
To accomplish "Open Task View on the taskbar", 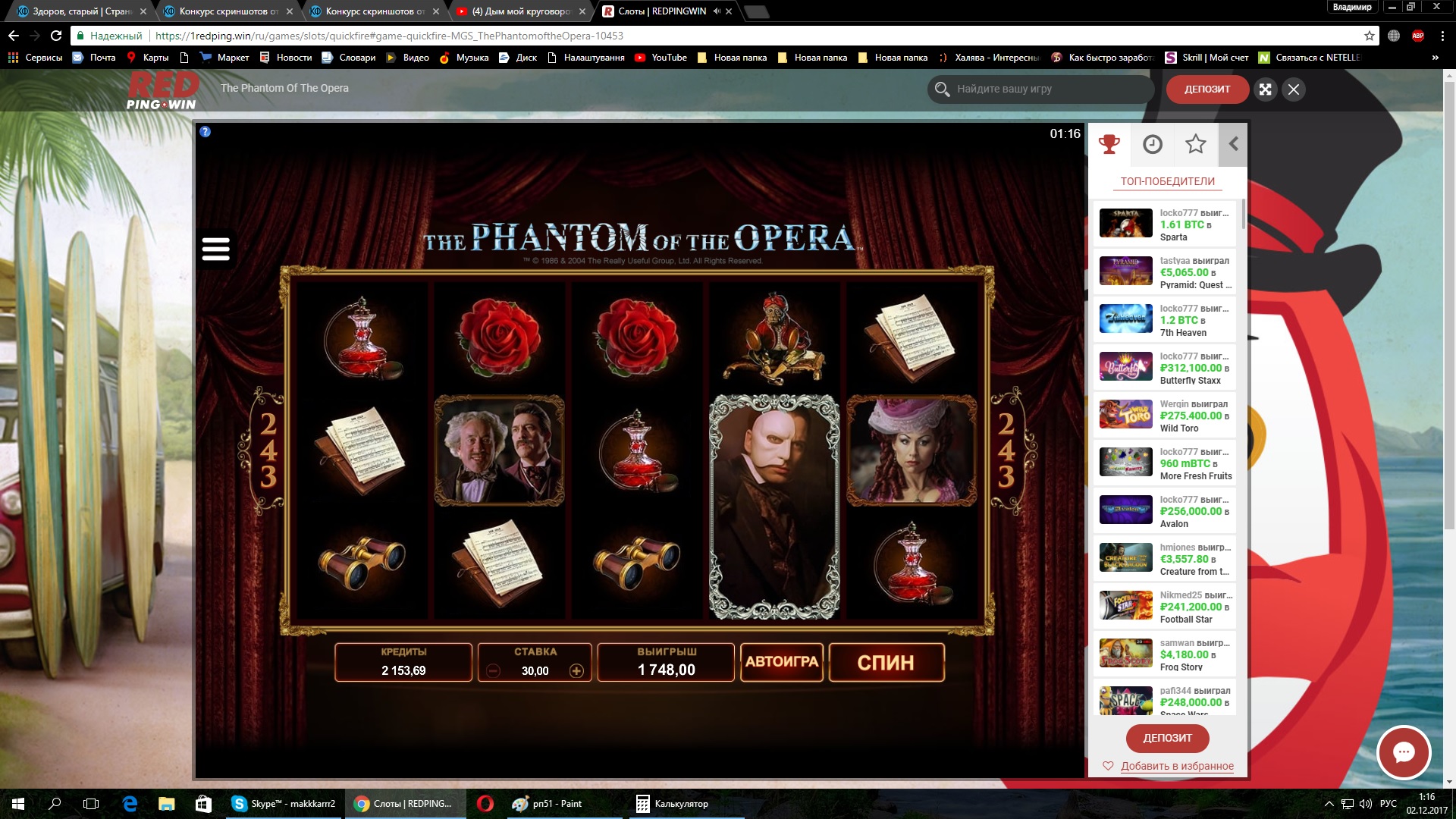I will coord(91,804).
